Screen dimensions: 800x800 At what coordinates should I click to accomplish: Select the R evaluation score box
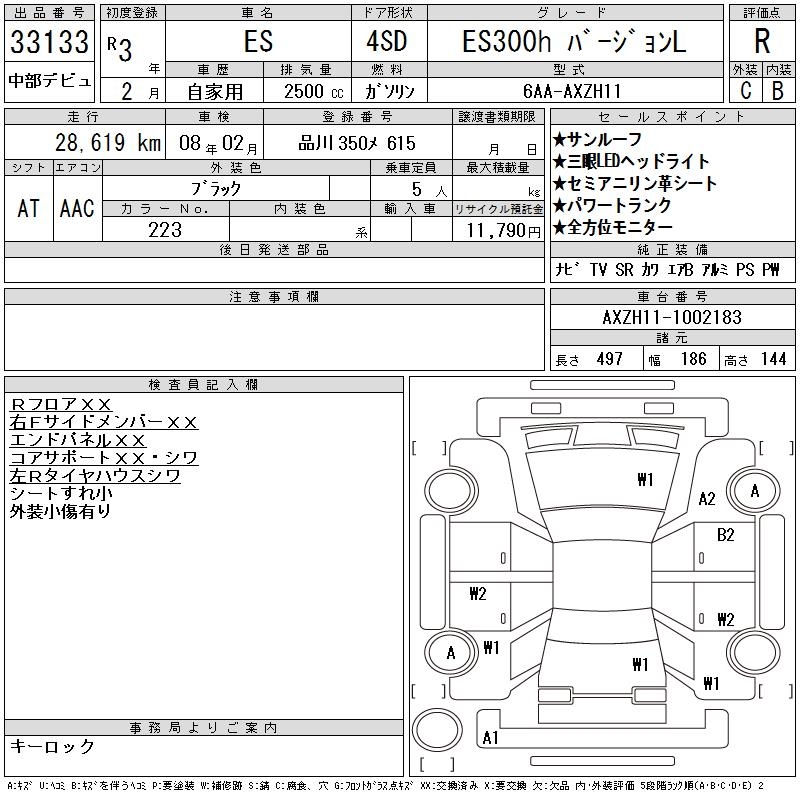pos(762,42)
